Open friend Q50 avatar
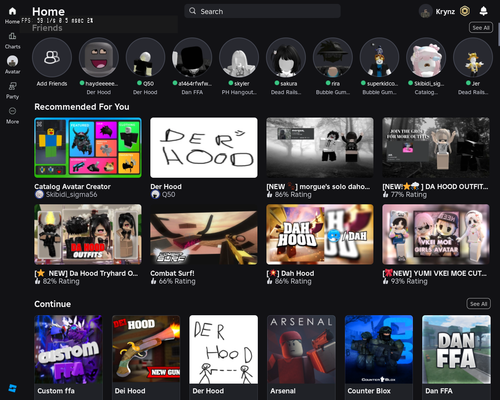The image size is (500, 400). [145, 57]
